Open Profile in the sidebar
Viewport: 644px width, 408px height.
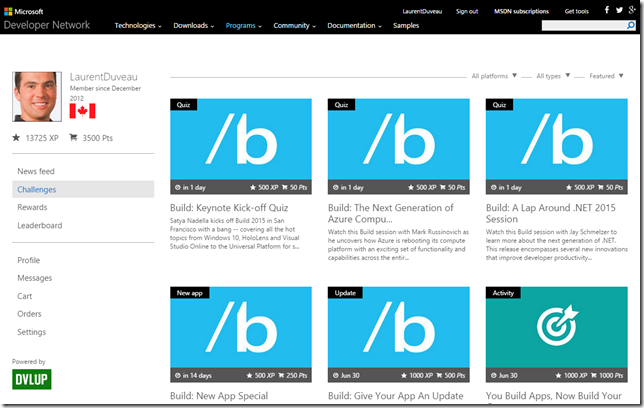28,260
